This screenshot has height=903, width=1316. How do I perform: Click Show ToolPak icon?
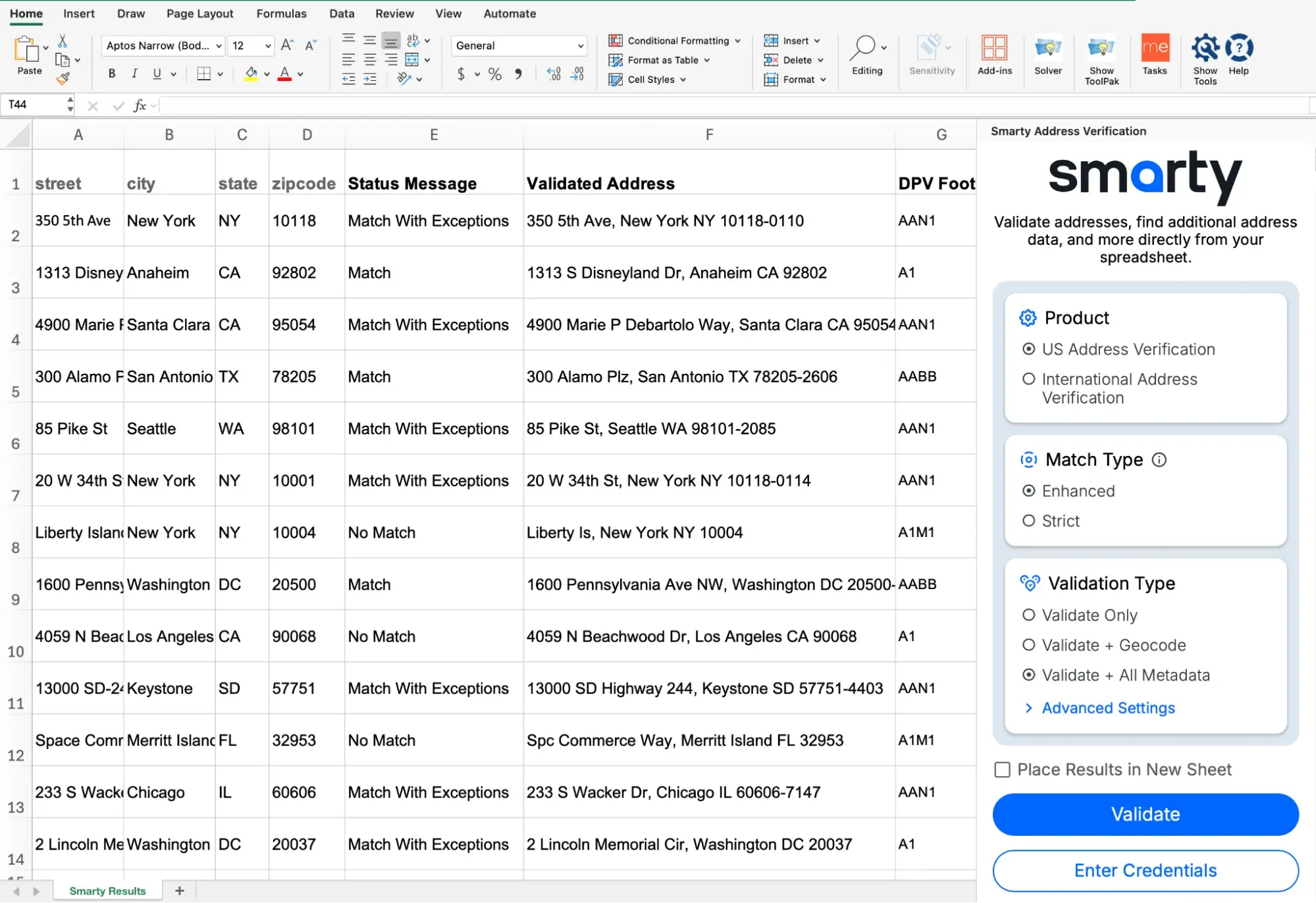(x=1101, y=60)
